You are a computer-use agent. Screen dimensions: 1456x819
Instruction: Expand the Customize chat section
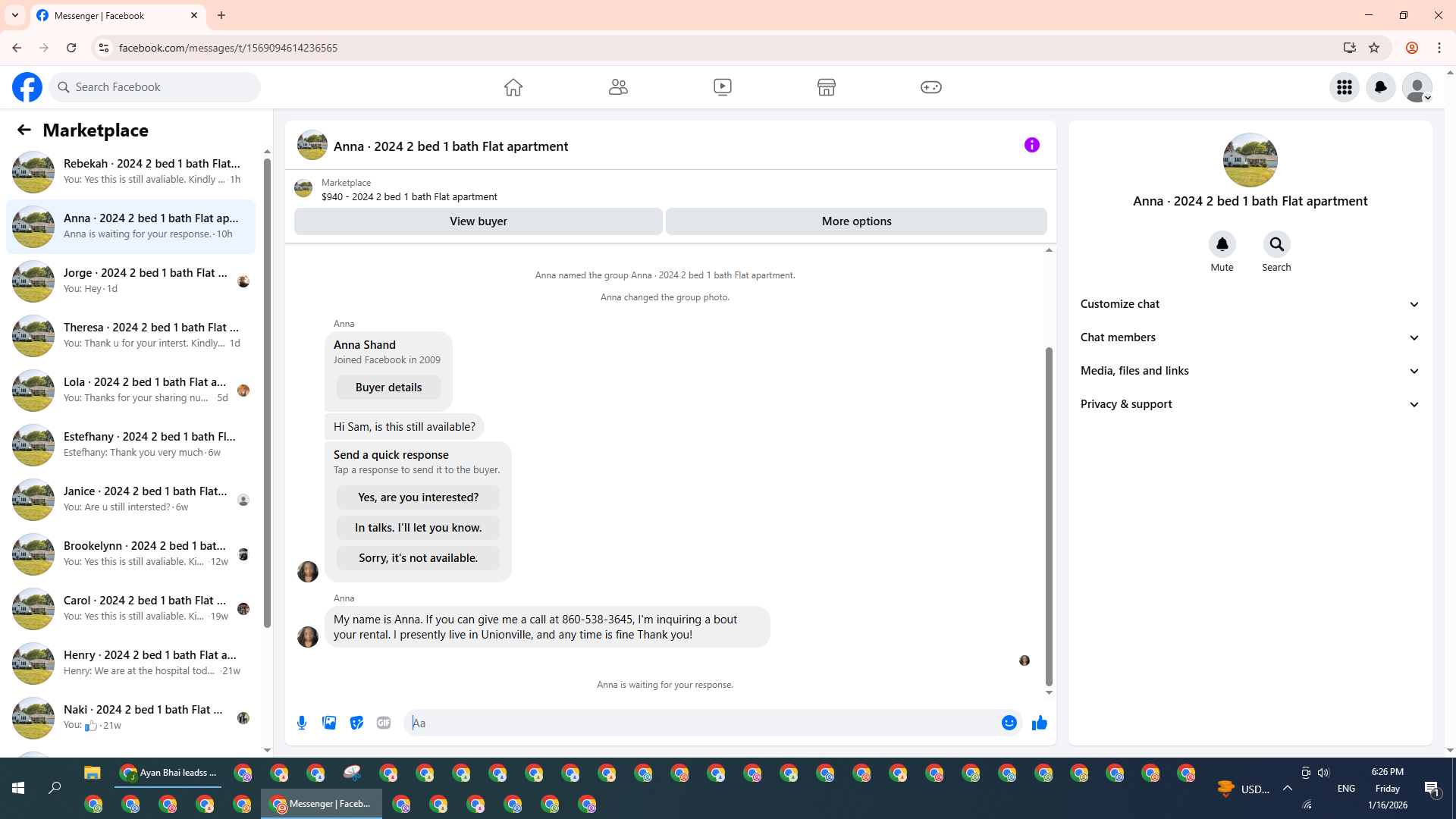click(x=1249, y=304)
